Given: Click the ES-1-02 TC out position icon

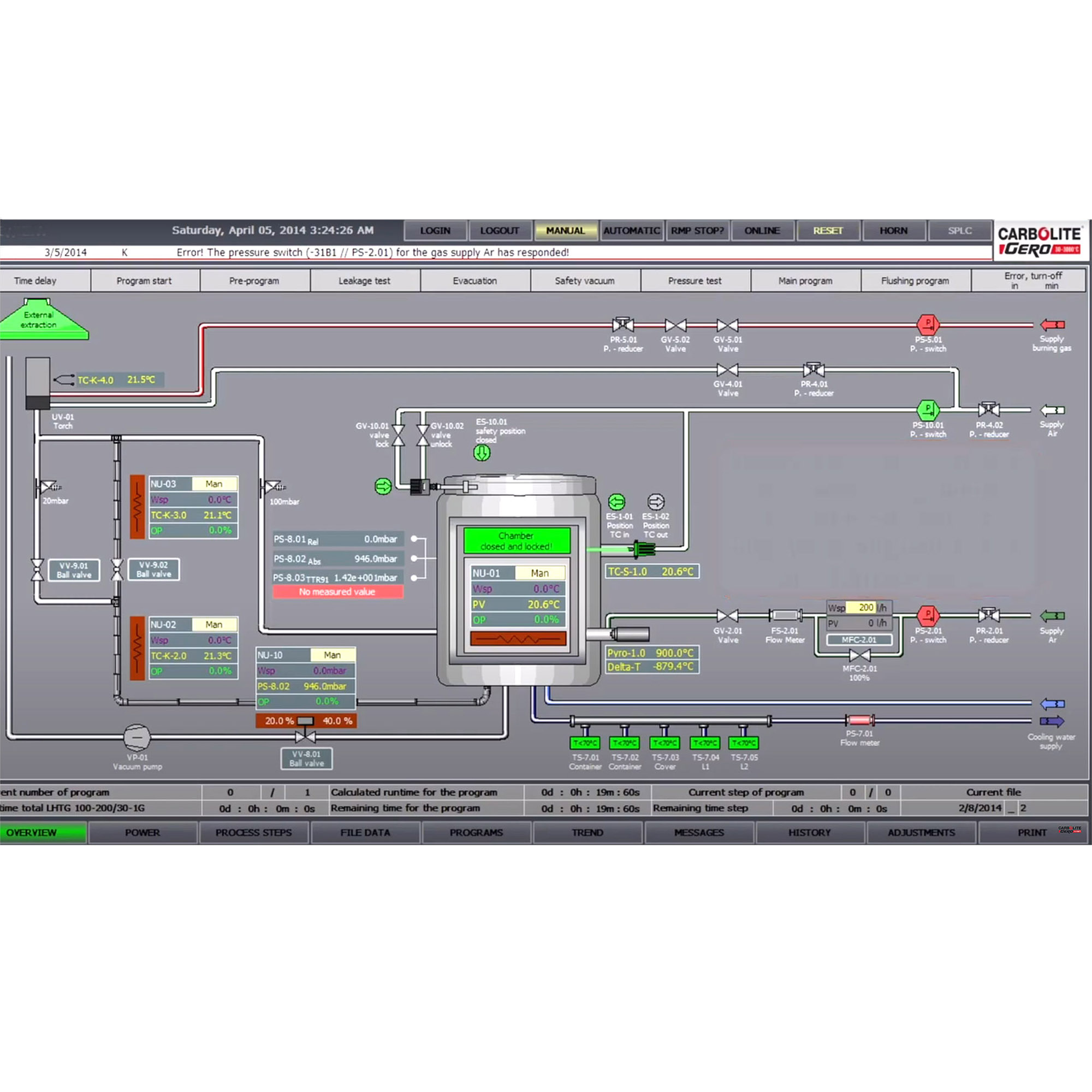Looking at the screenshot, I should 656,502.
